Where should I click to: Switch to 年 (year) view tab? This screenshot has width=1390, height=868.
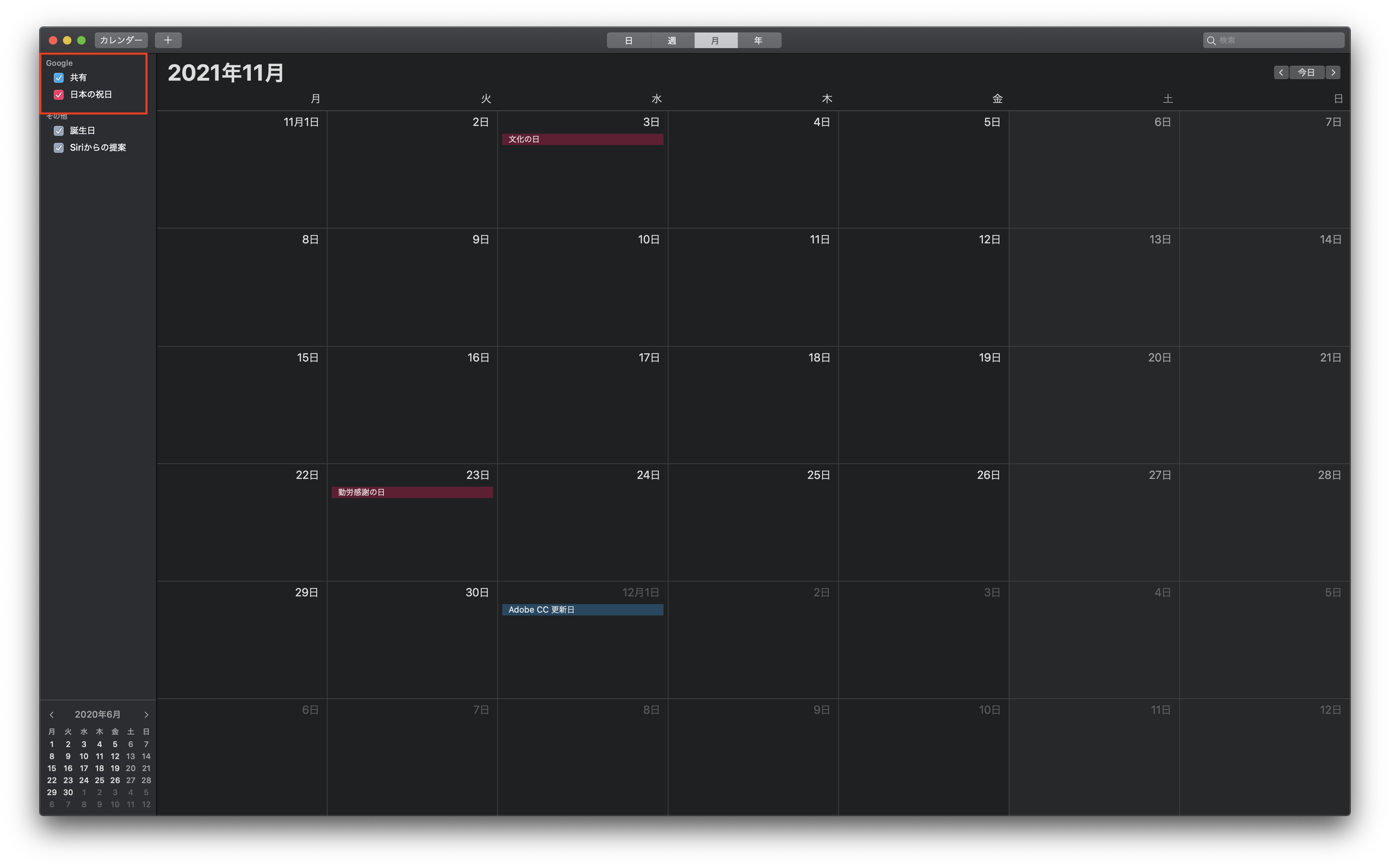tap(758, 40)
